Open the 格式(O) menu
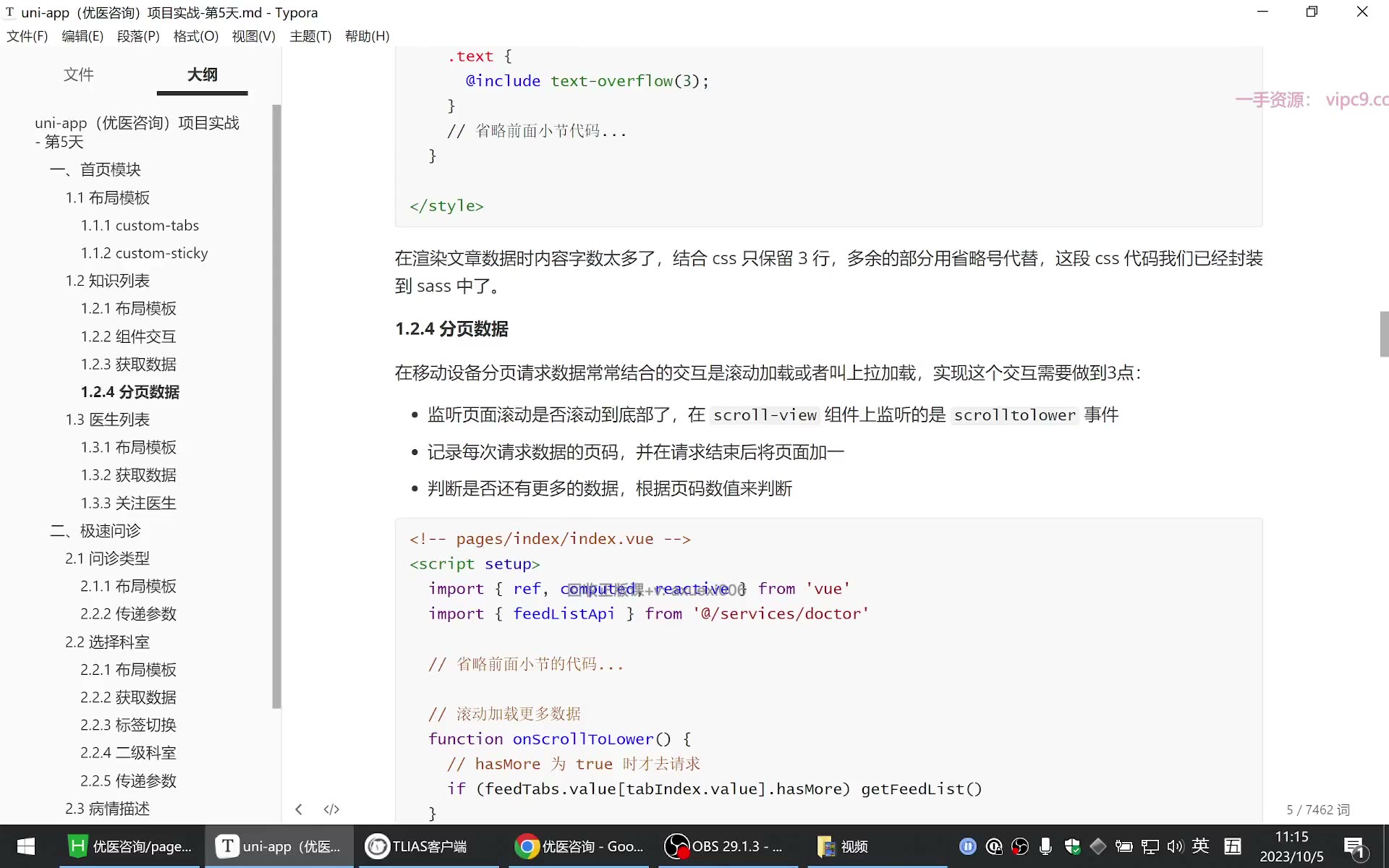Image resolution: width=1389 pixels, height=868 pixels. tap(196, 36)
